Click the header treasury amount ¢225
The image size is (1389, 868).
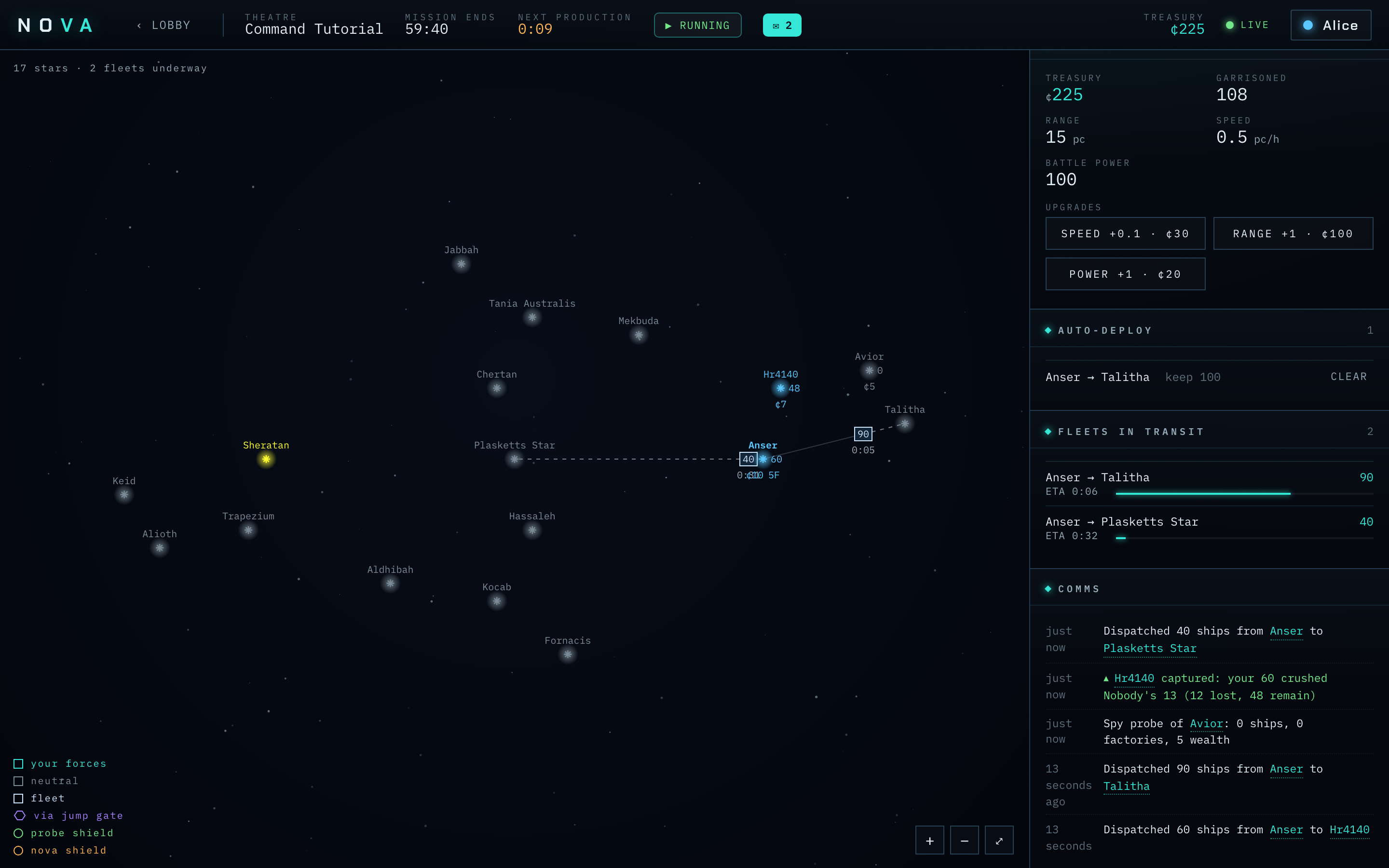pos(1187,29)
